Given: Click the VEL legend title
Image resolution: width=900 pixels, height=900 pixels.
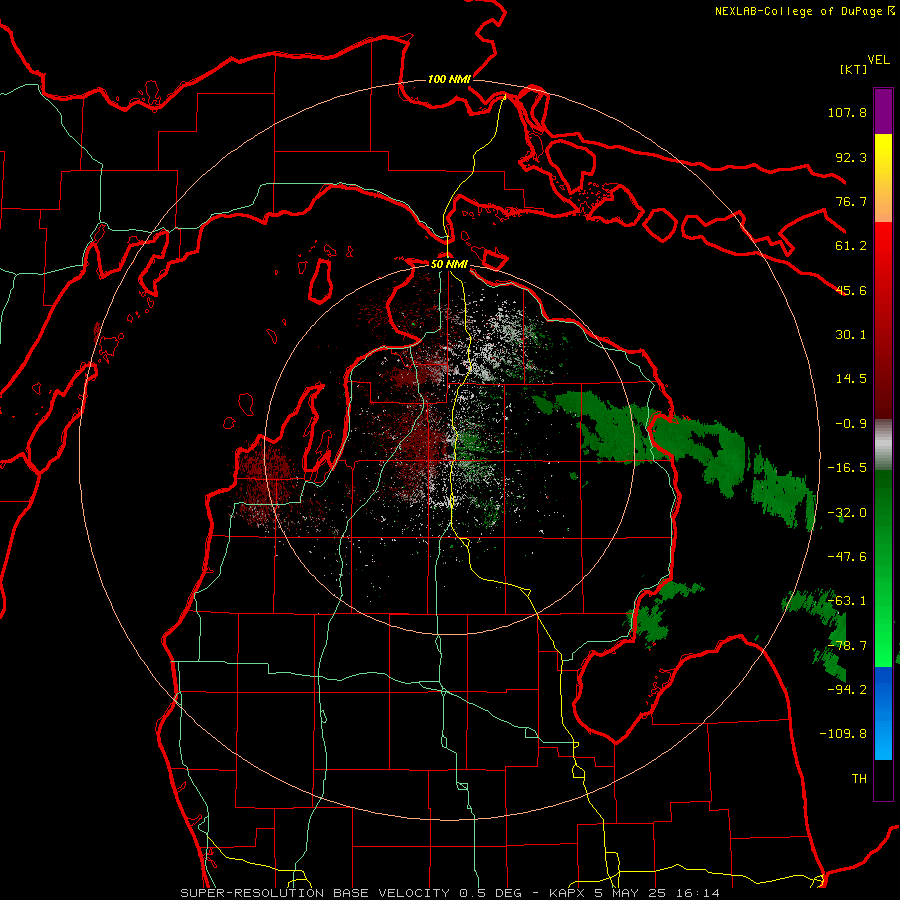Looking at the screenshot, I should pyautogui.click(x=879, y=60).
